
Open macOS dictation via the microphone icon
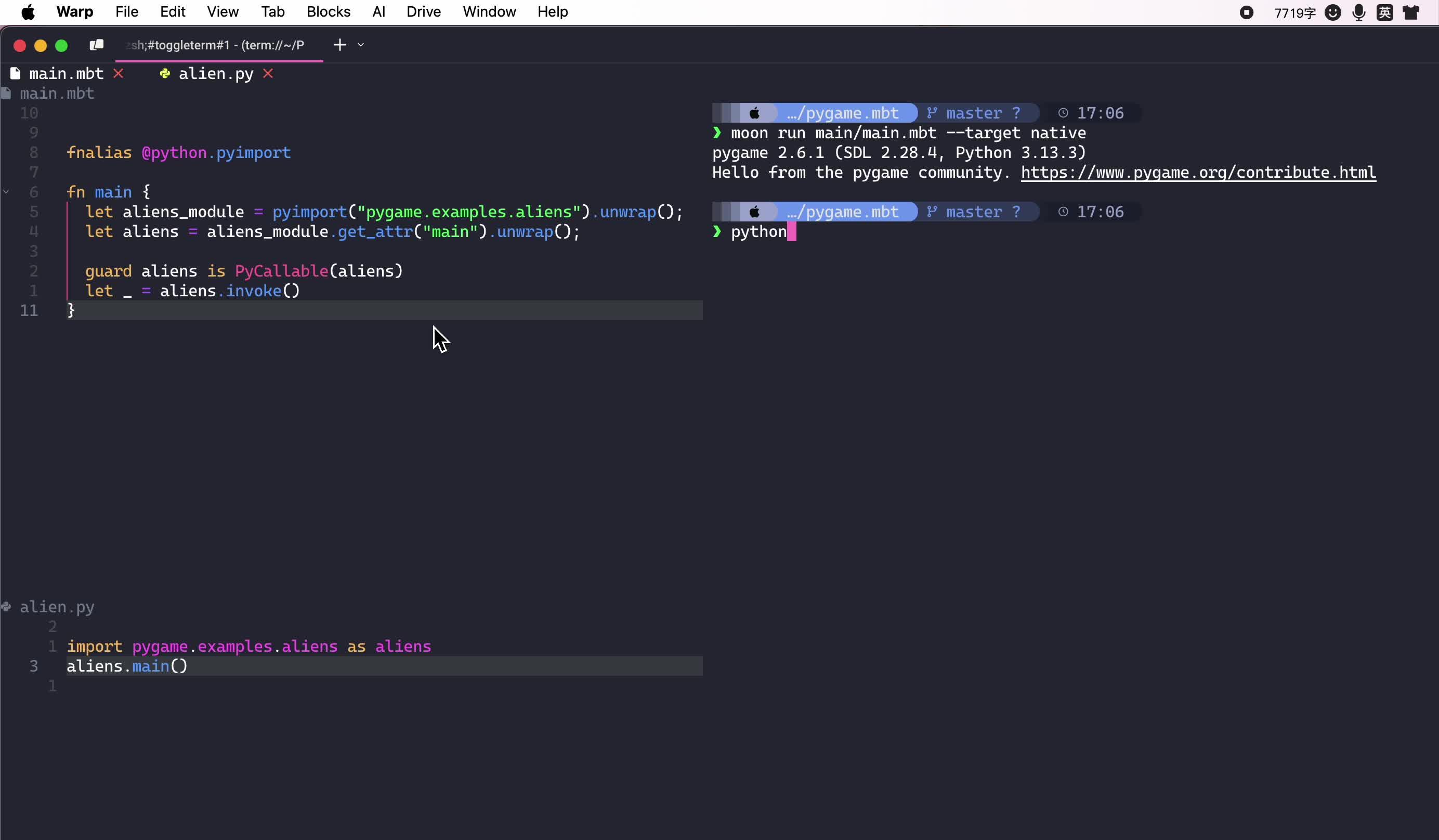coord(1359,12)
